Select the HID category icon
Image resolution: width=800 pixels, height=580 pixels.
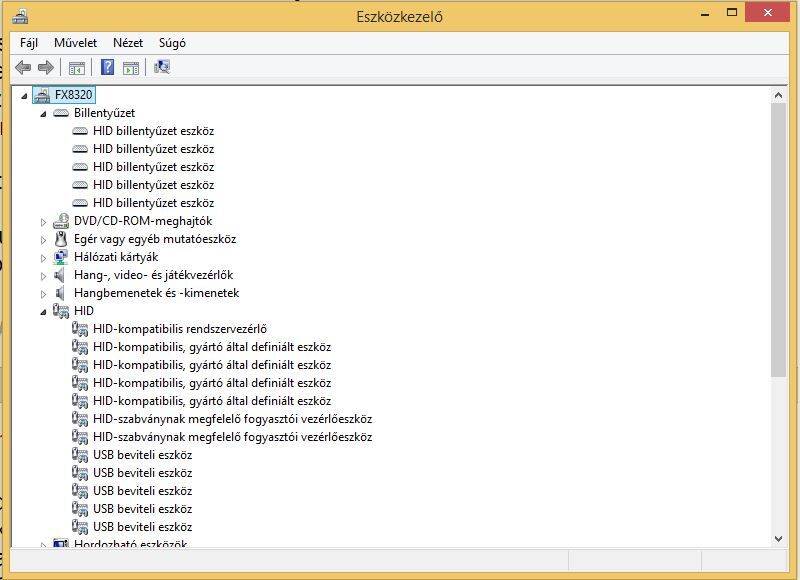tap(61, 311)
